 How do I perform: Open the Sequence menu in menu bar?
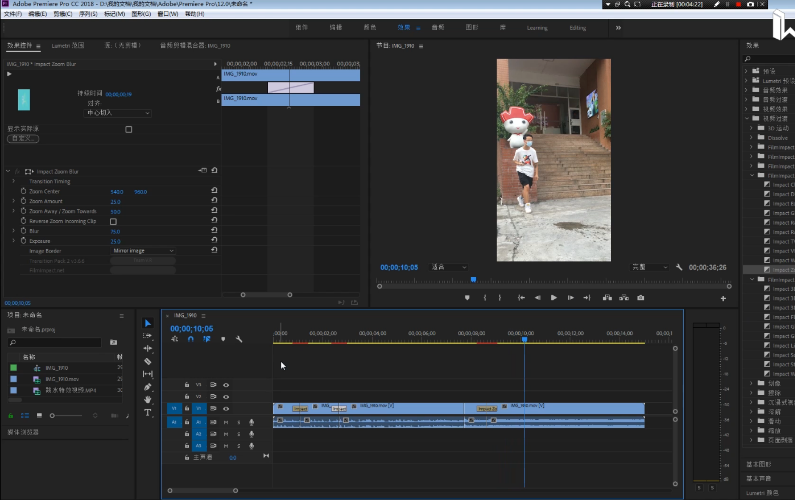point(87,14)
